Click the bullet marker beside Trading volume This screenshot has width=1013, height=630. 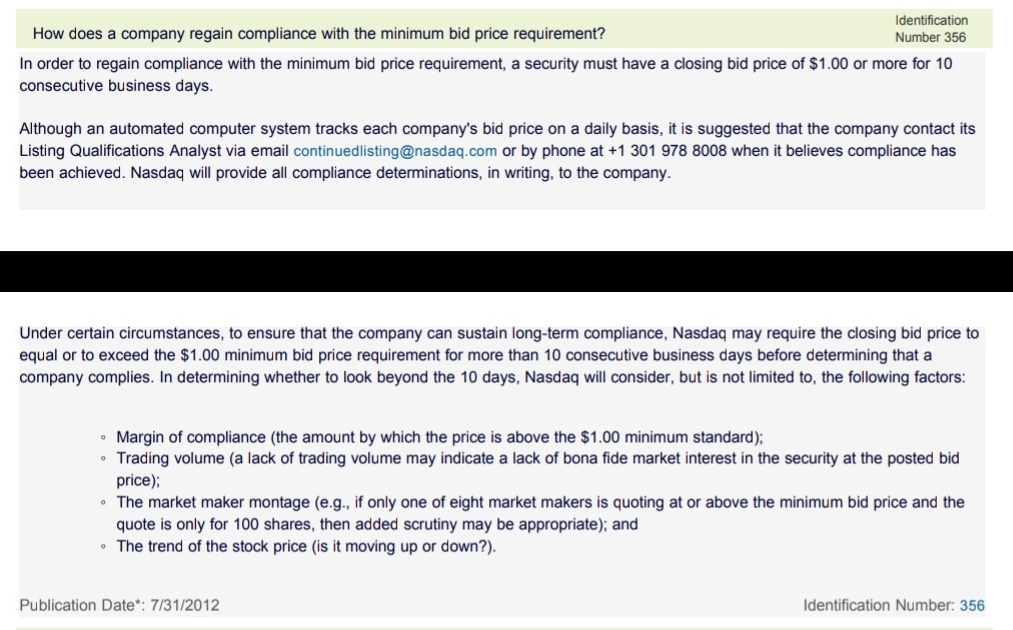pyautogui.click(x=103, y=459)
